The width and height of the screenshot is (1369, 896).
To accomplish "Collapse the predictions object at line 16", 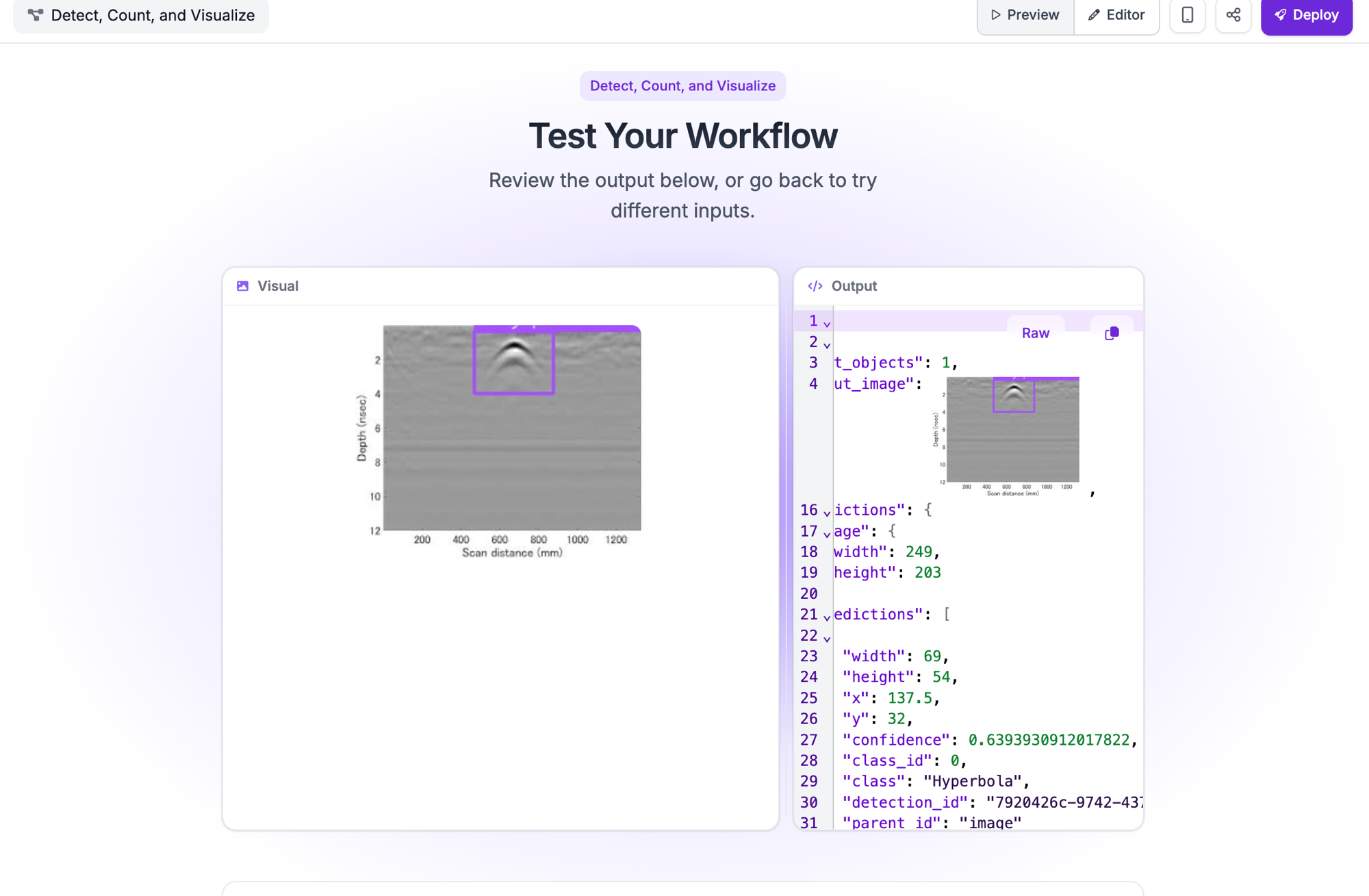I will [x=827, y=513].
